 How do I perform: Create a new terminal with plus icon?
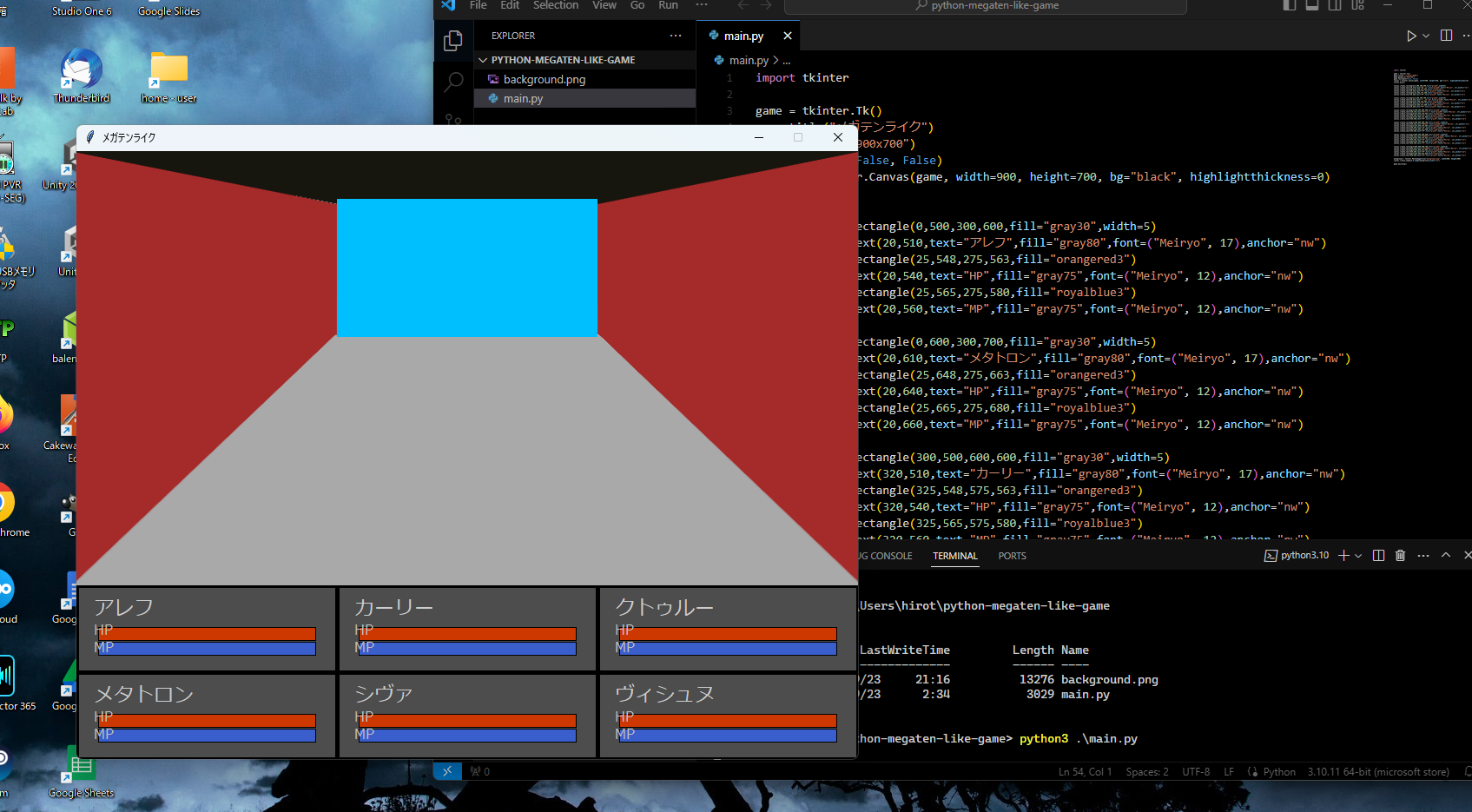pyautogui.click(x=1343, y=556)
